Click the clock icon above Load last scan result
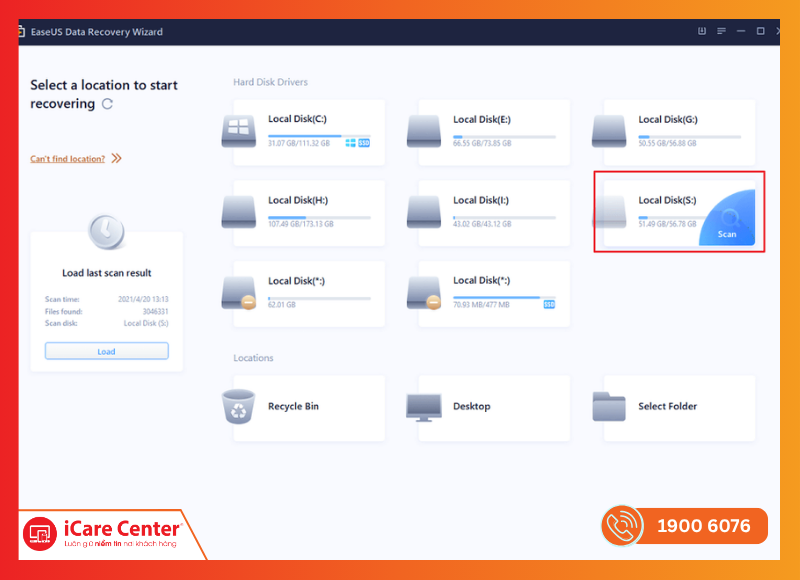 point(106,232)
